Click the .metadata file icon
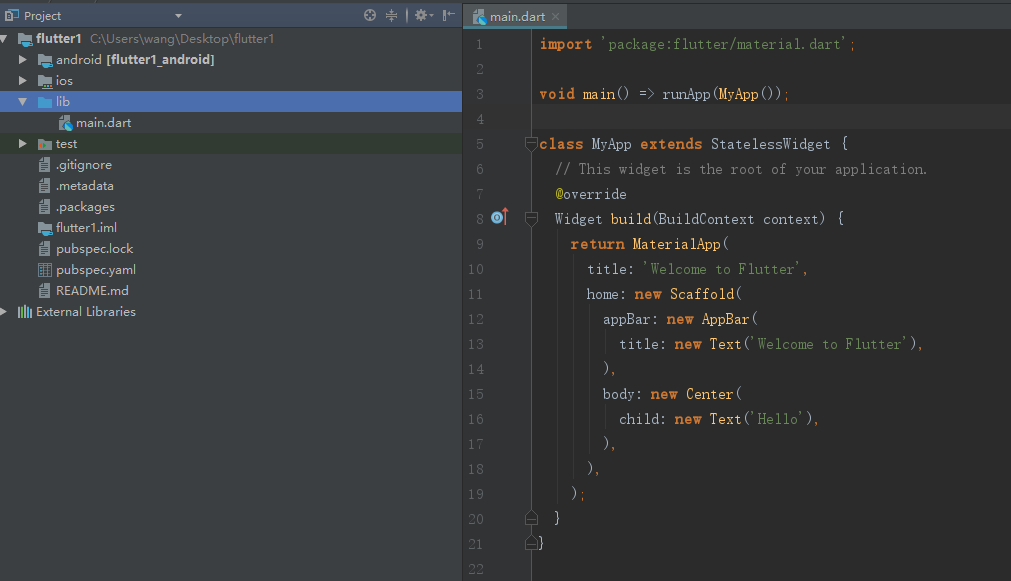The height and width of the screenshot is (581, 1011). pos(44,186)
